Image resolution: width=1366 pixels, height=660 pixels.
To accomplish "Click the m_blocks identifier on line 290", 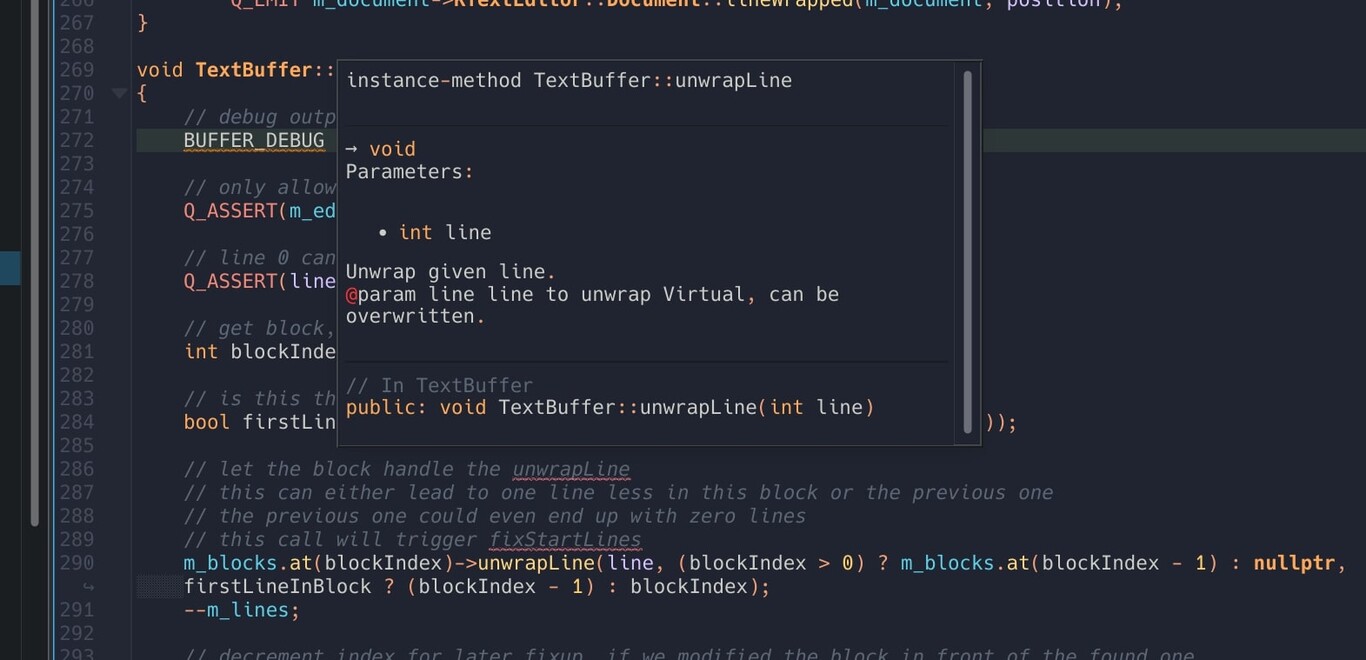I will coord(221,563).
